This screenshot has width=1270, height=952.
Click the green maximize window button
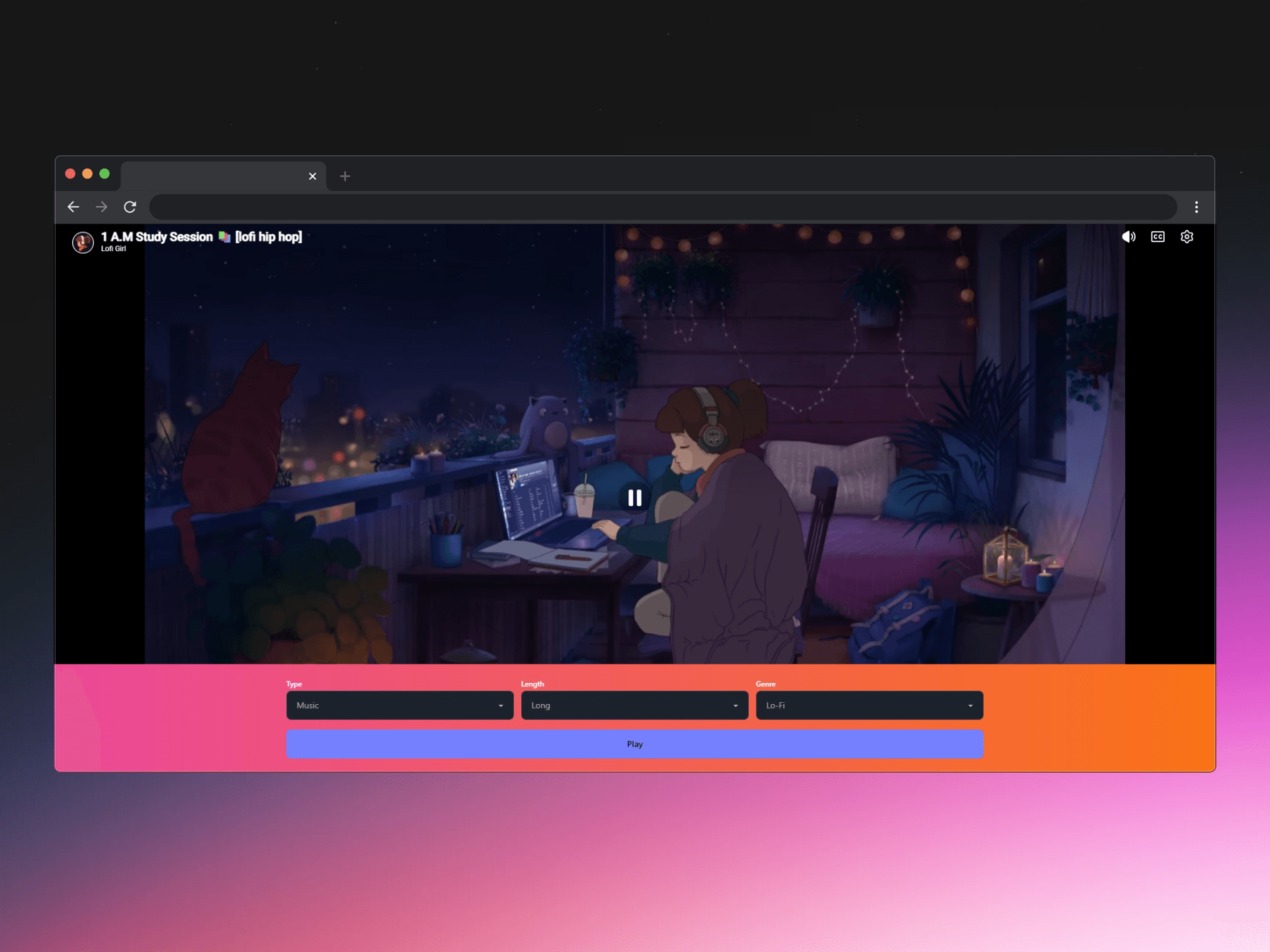(105, 174)
